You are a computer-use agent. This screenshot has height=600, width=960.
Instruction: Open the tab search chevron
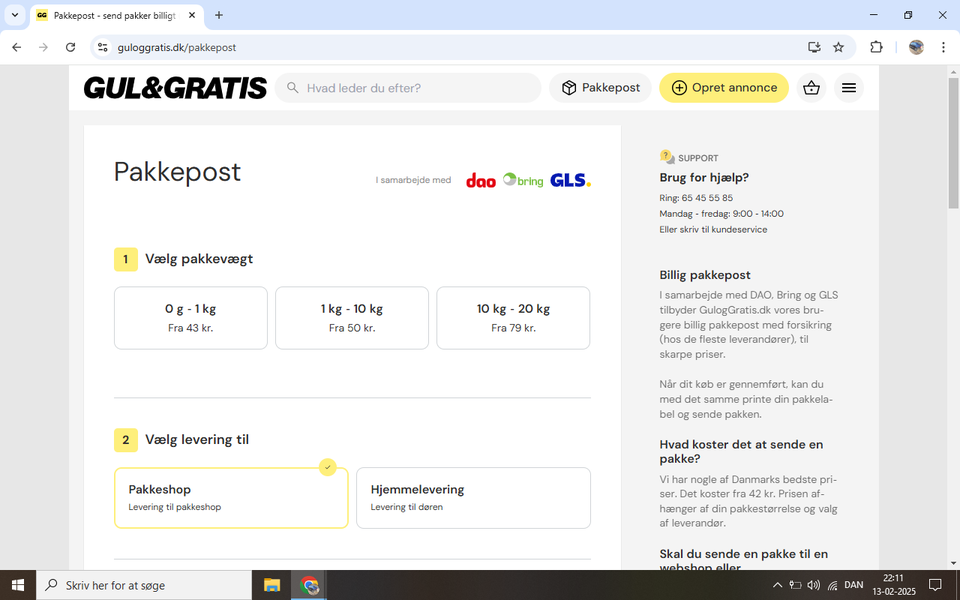(15, 15)
